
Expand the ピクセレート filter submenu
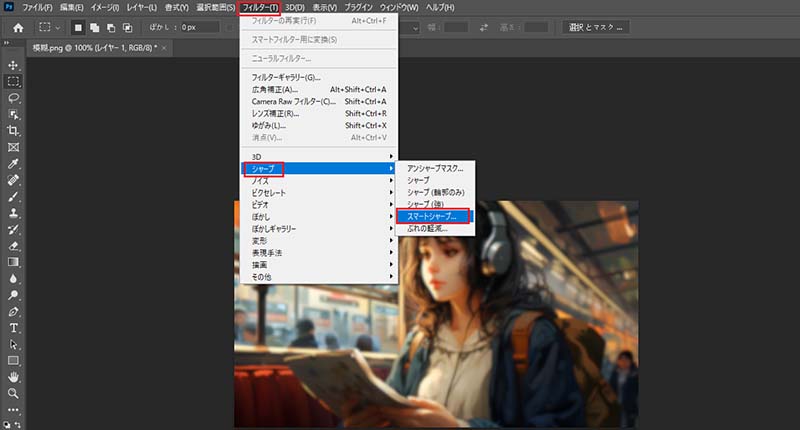coord(319,193)
